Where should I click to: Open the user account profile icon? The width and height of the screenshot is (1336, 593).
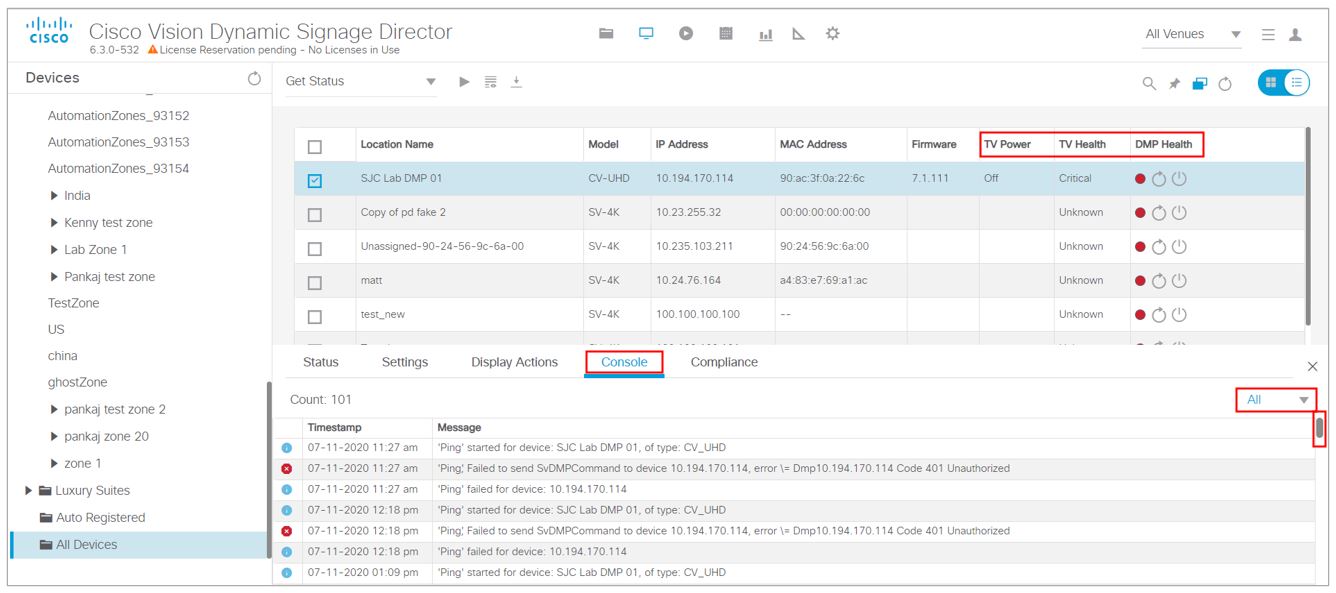click(x=1296, y=32)
